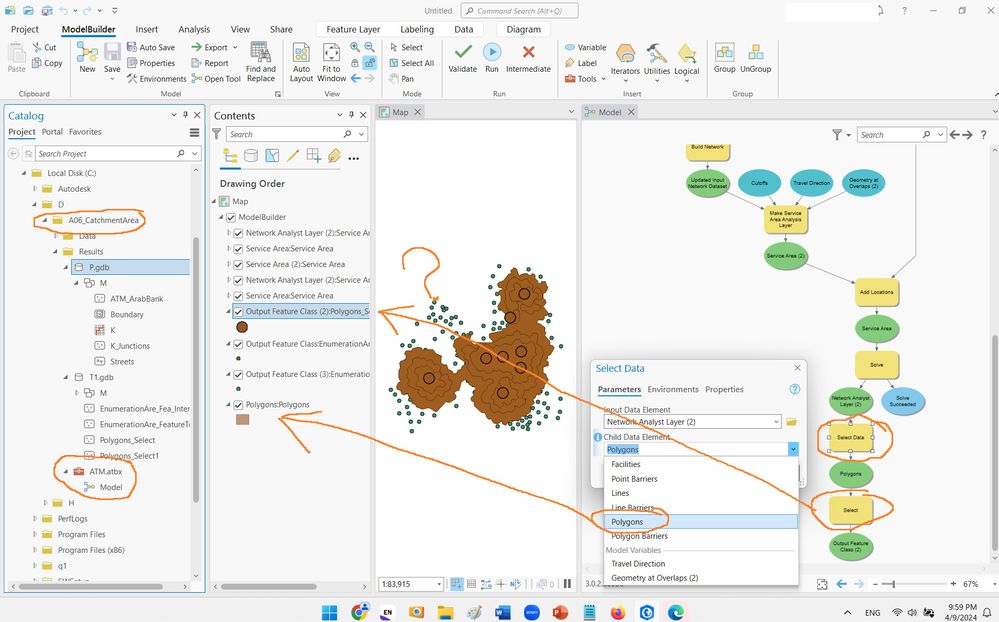The width and height of the screenshot is (999, 622).
Task: Add a Variable from Insert group
Action: click(x=585, y=47)
